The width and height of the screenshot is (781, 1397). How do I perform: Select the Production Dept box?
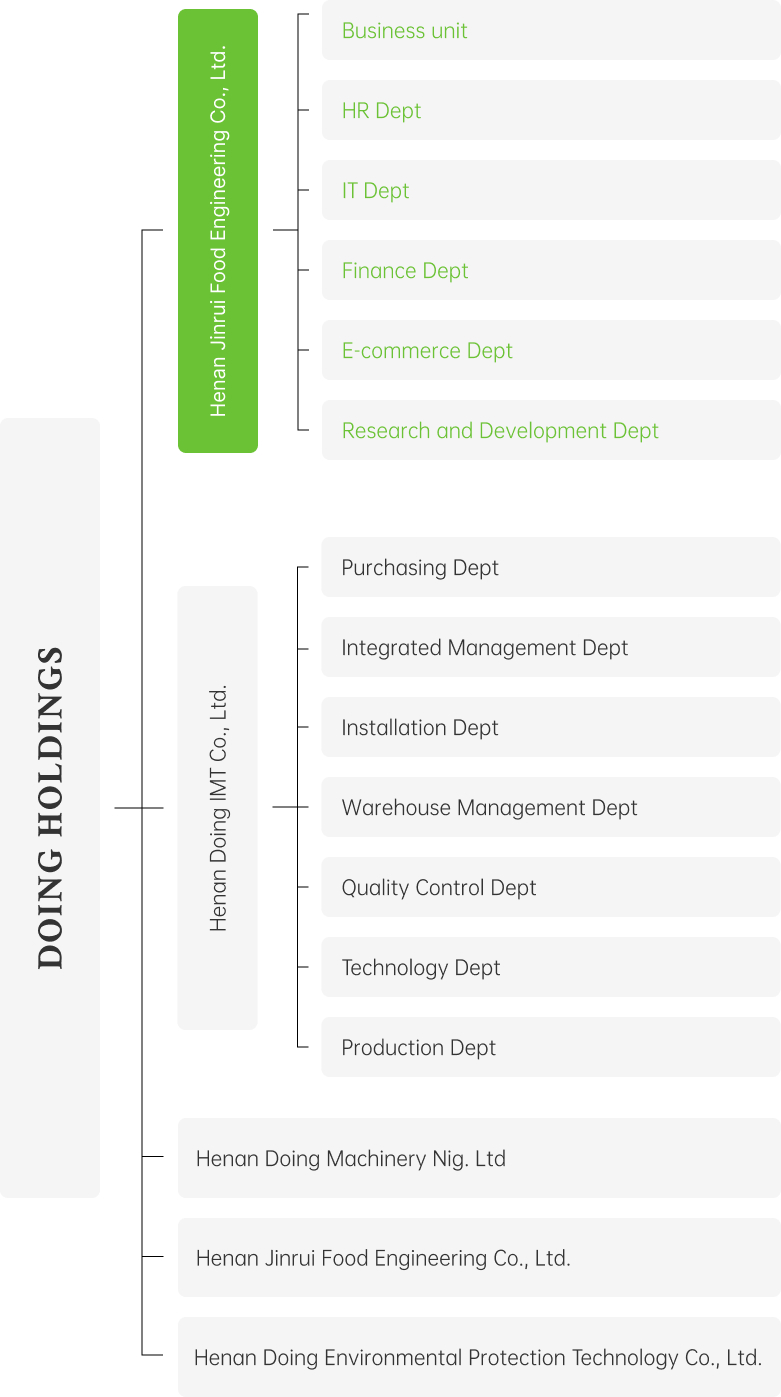(x=551, y=1047)
